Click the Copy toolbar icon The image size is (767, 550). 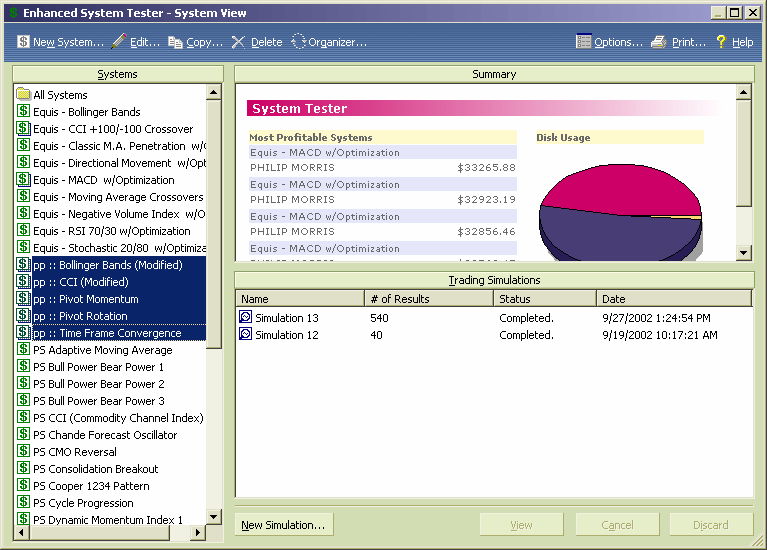tap(175, 42)
